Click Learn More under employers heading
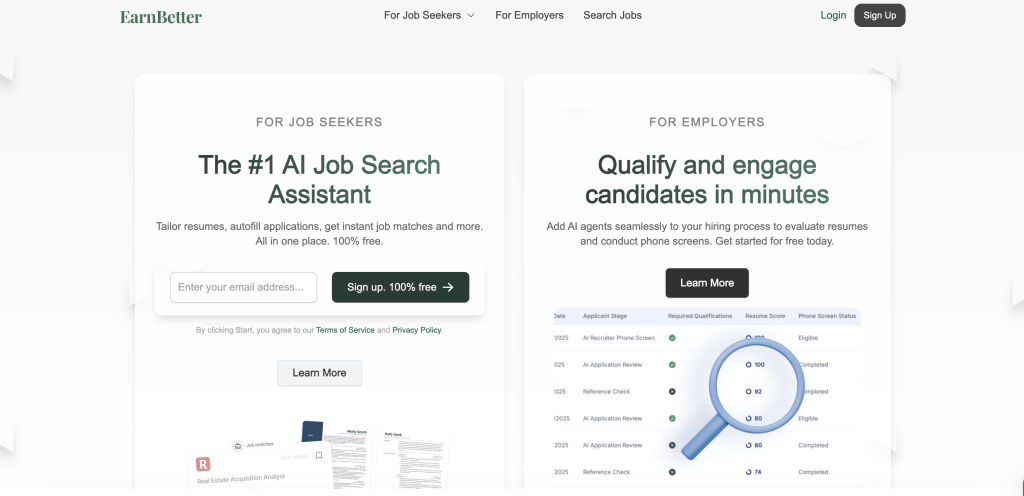The image size is (1024, 496). point(707,283)
